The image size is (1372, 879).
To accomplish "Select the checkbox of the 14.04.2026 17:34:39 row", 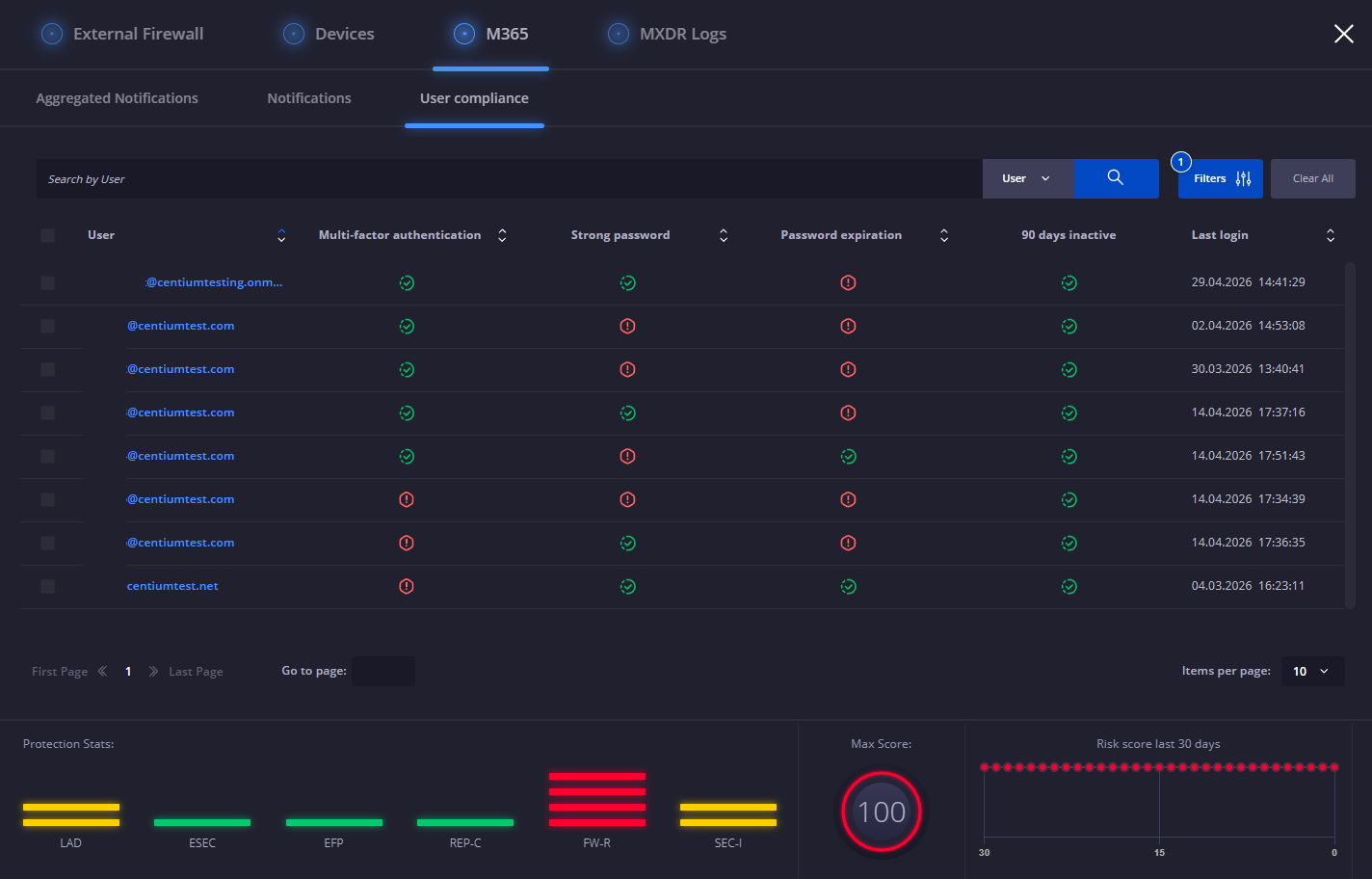I will tap(47, 499).
